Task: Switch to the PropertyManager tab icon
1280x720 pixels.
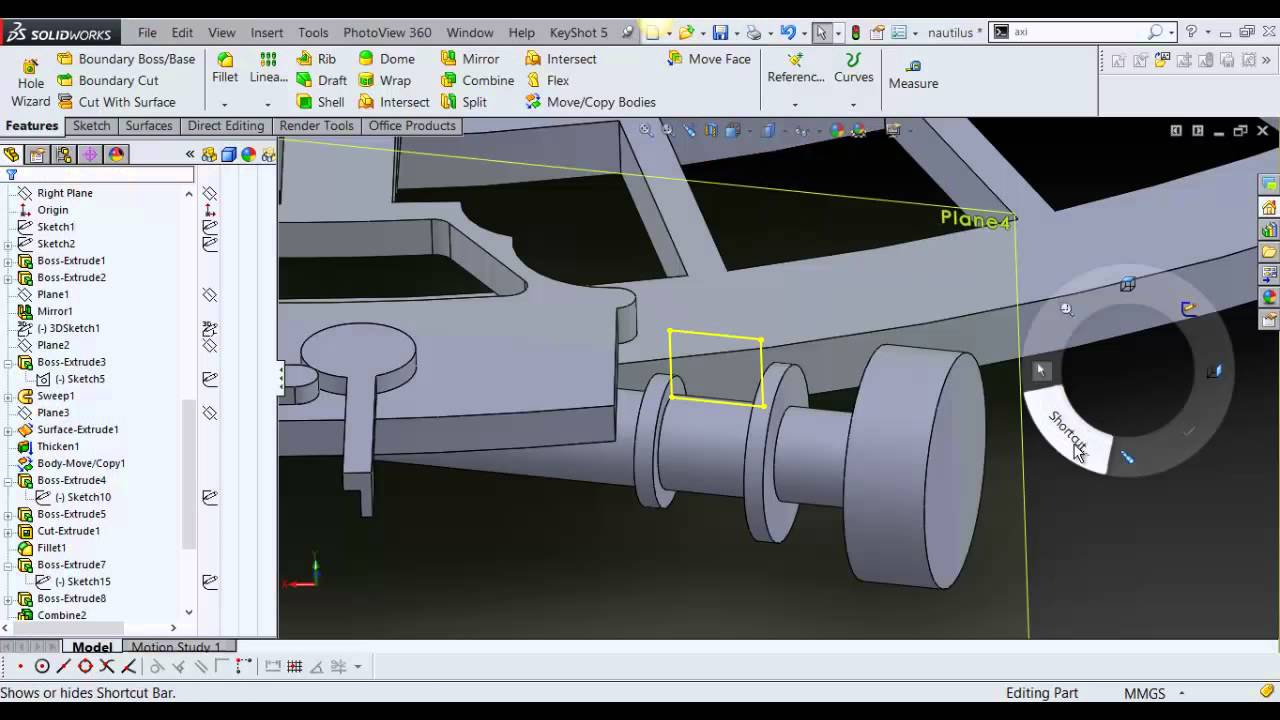Action: click(37, 155)
